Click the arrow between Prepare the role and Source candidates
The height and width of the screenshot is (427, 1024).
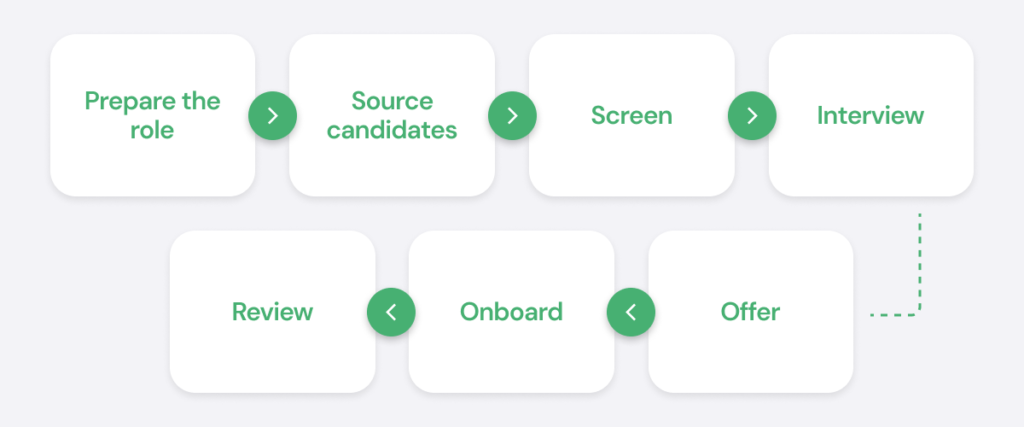point(272,115)
